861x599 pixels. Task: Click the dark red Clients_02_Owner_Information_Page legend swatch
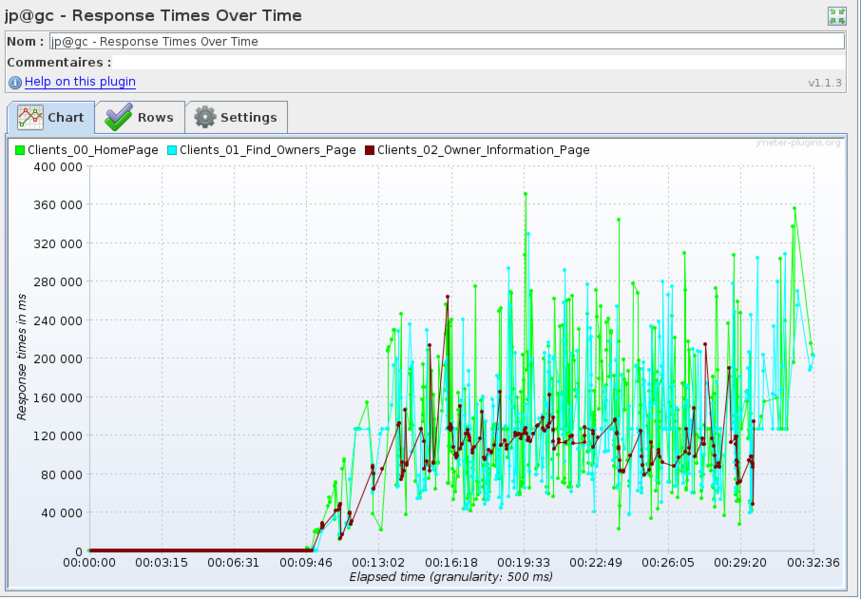coord(369,150)
